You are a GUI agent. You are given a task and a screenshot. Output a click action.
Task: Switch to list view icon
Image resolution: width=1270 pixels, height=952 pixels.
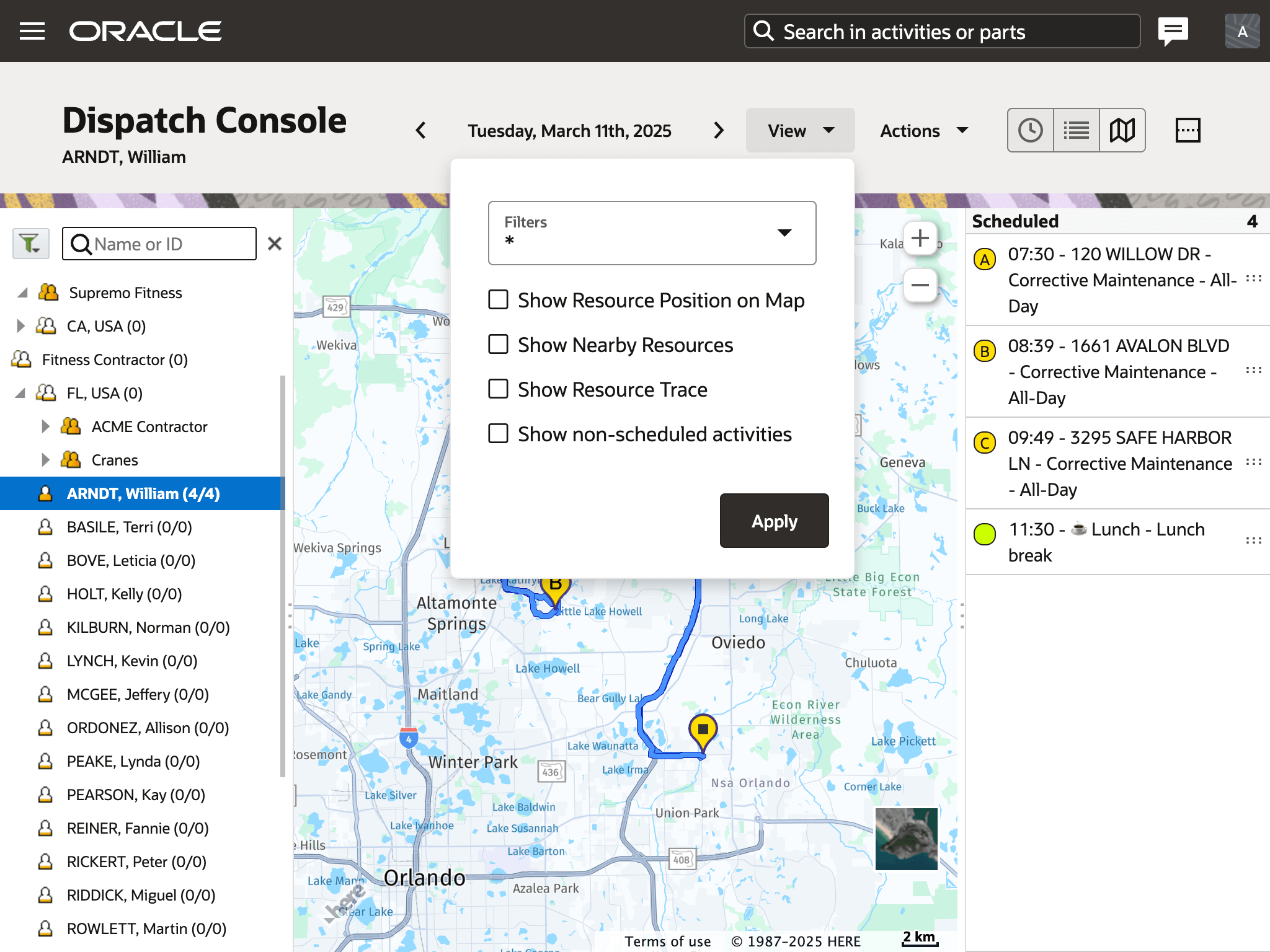1077,130
